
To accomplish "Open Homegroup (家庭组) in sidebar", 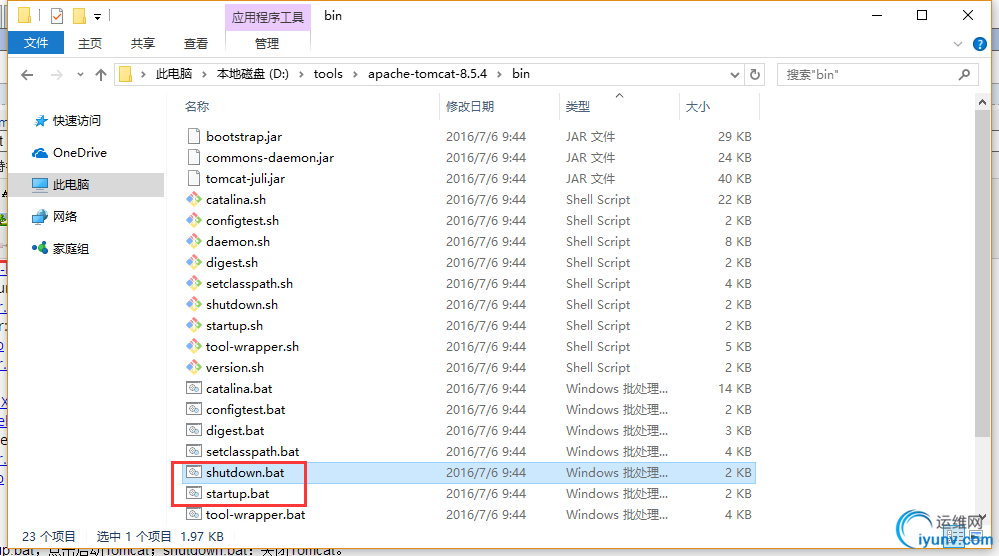I will point(61,248).
